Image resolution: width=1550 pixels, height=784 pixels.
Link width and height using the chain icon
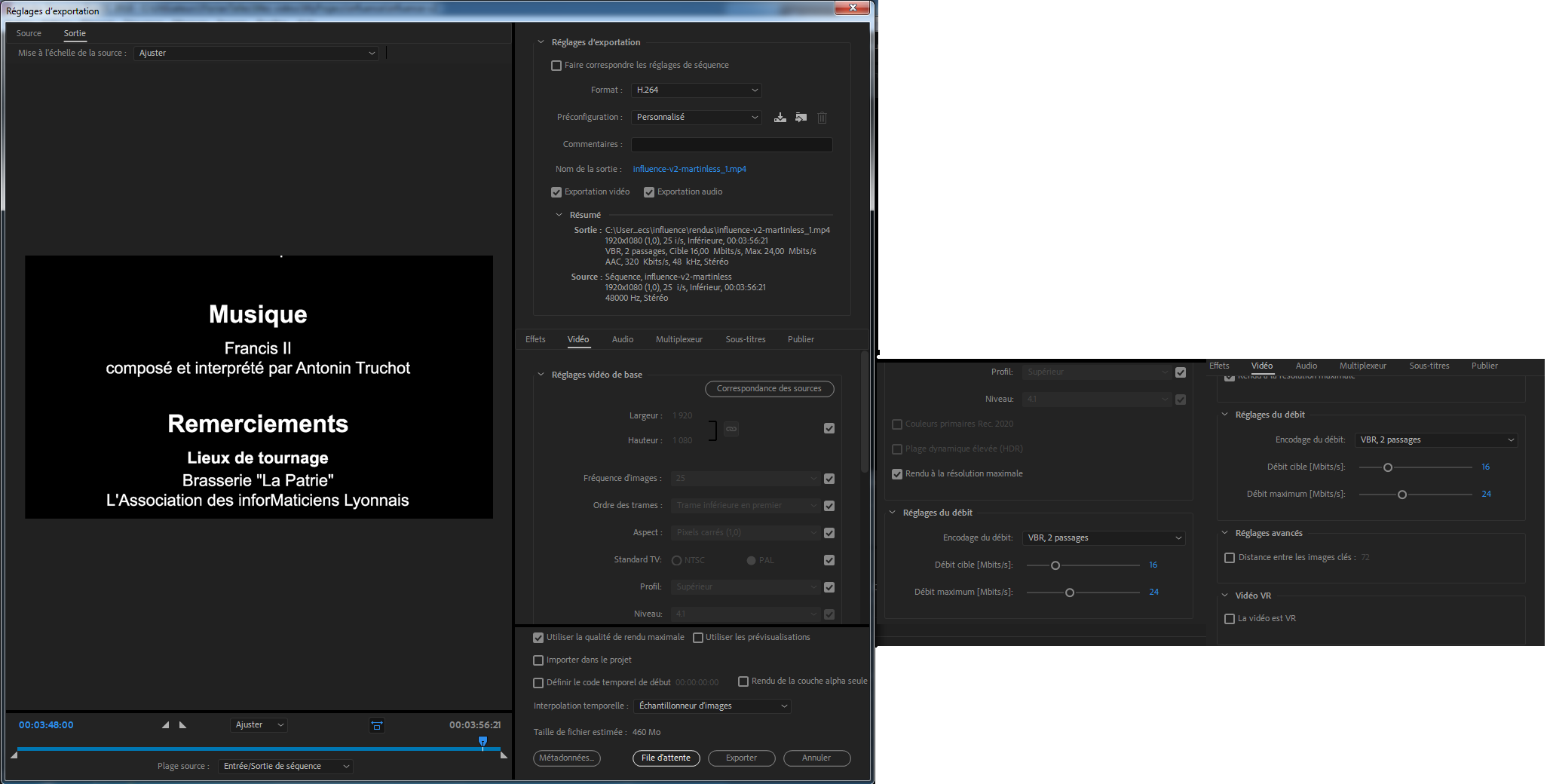pos(731,428)
